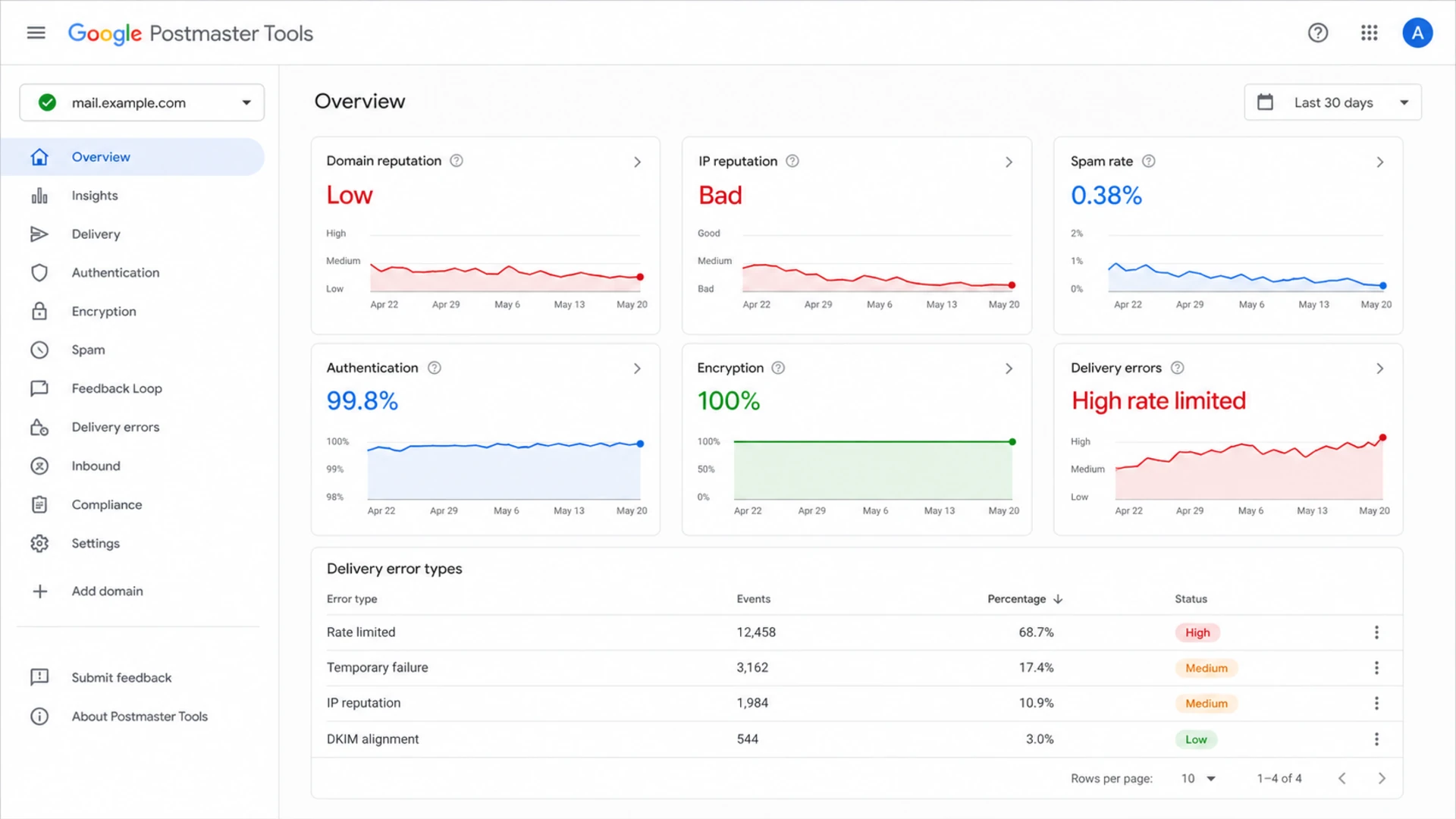Click the Delivery errors sidebar icon

39,428
